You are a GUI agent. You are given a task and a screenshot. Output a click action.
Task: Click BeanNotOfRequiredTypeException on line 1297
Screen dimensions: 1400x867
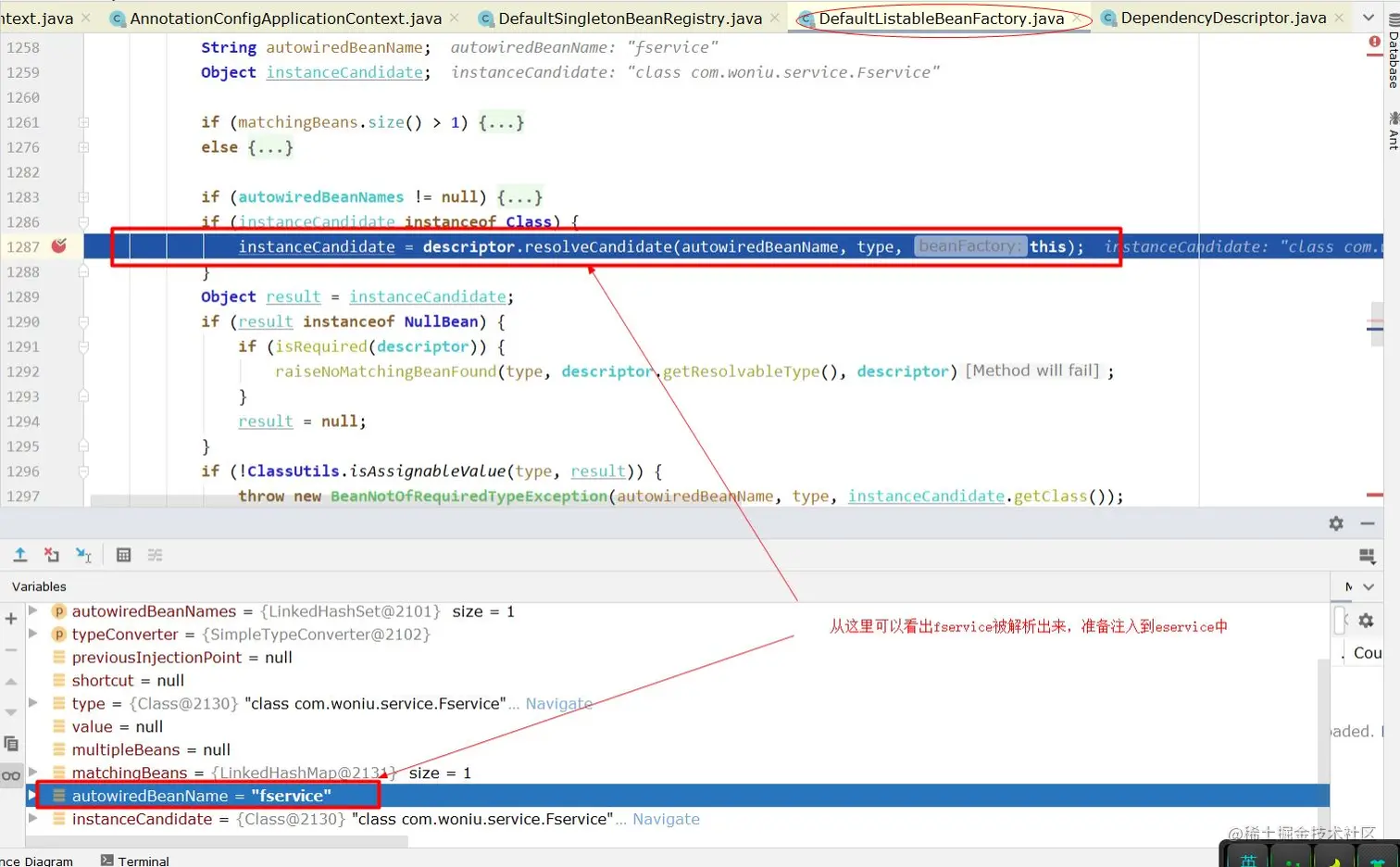click(469, 496)
